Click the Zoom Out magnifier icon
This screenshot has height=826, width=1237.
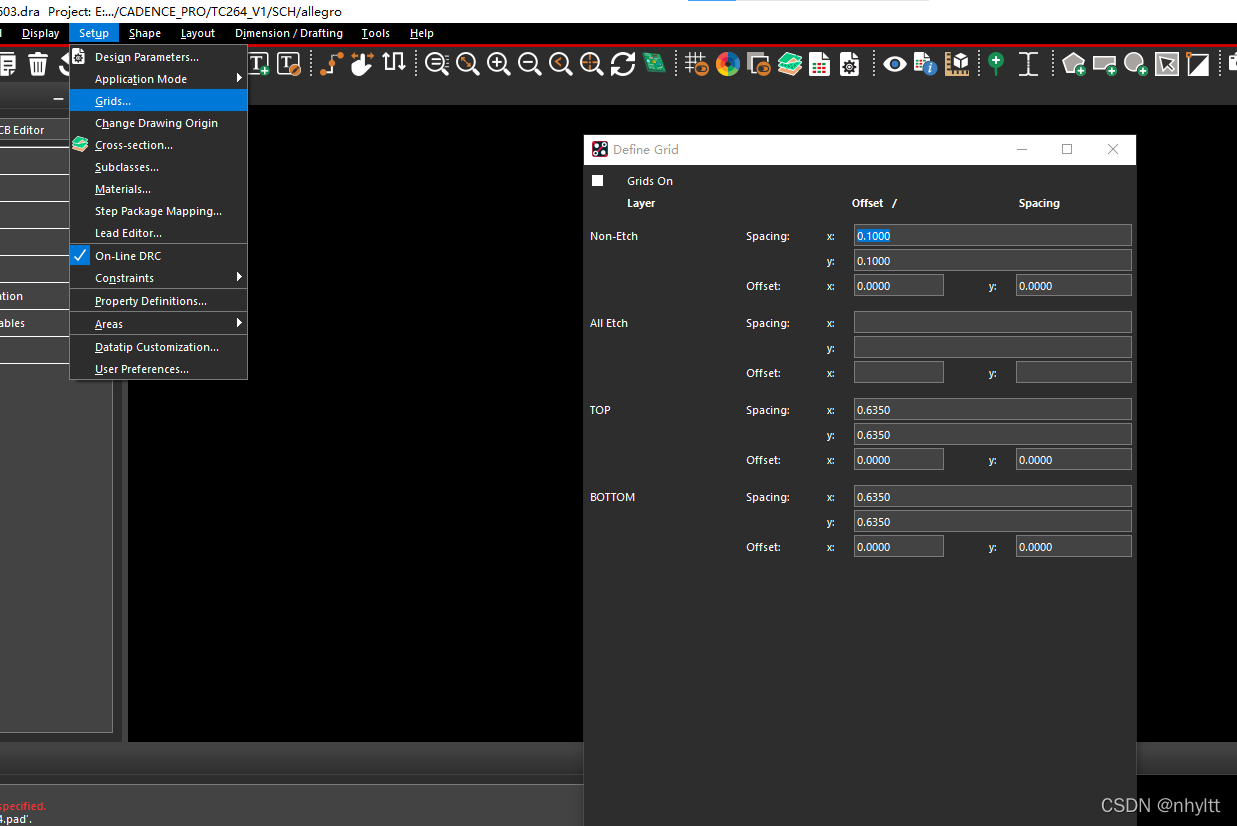click(x=529, y=64)
